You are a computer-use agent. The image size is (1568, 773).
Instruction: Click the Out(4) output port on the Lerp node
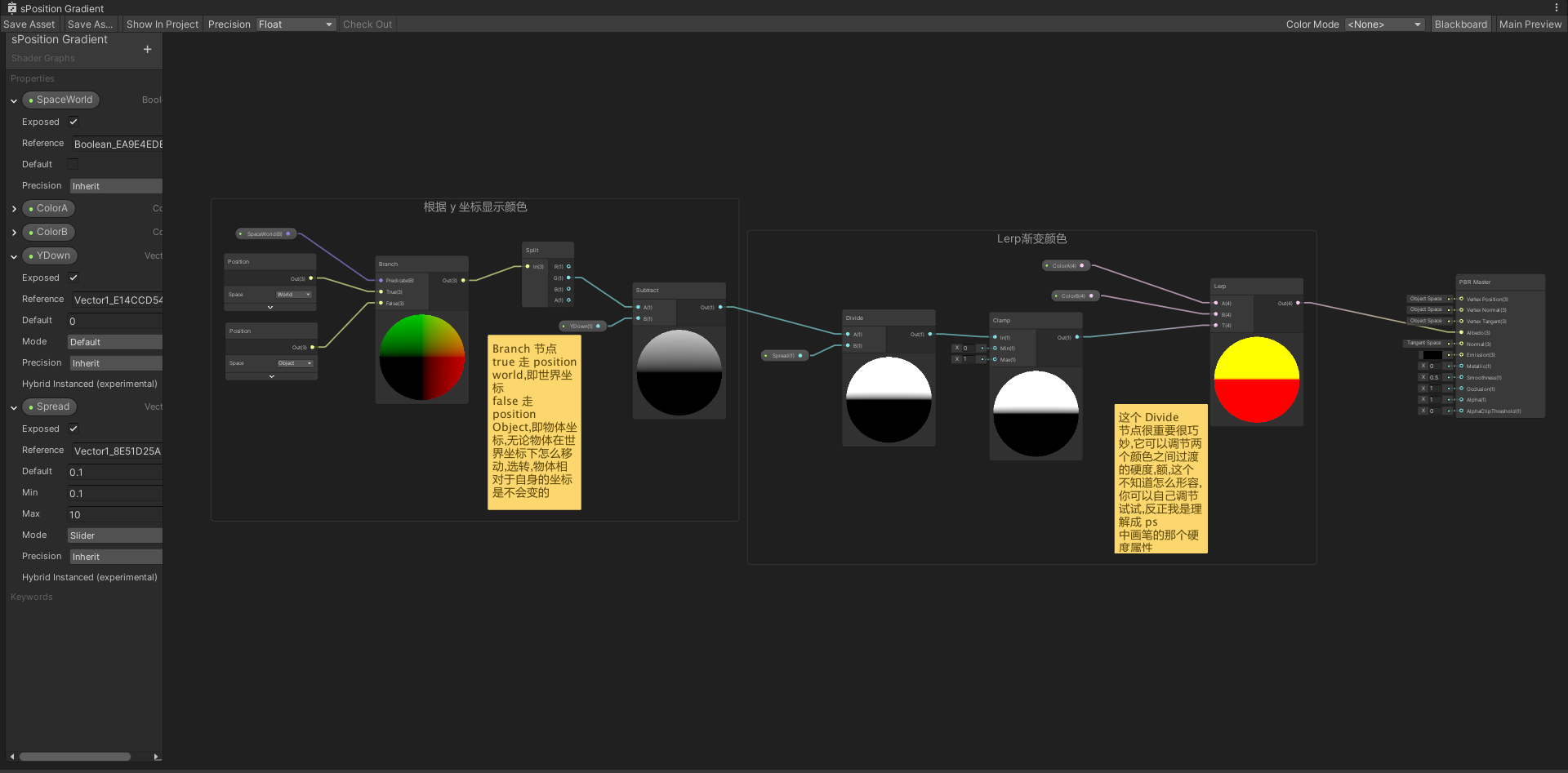[1297, 303]
